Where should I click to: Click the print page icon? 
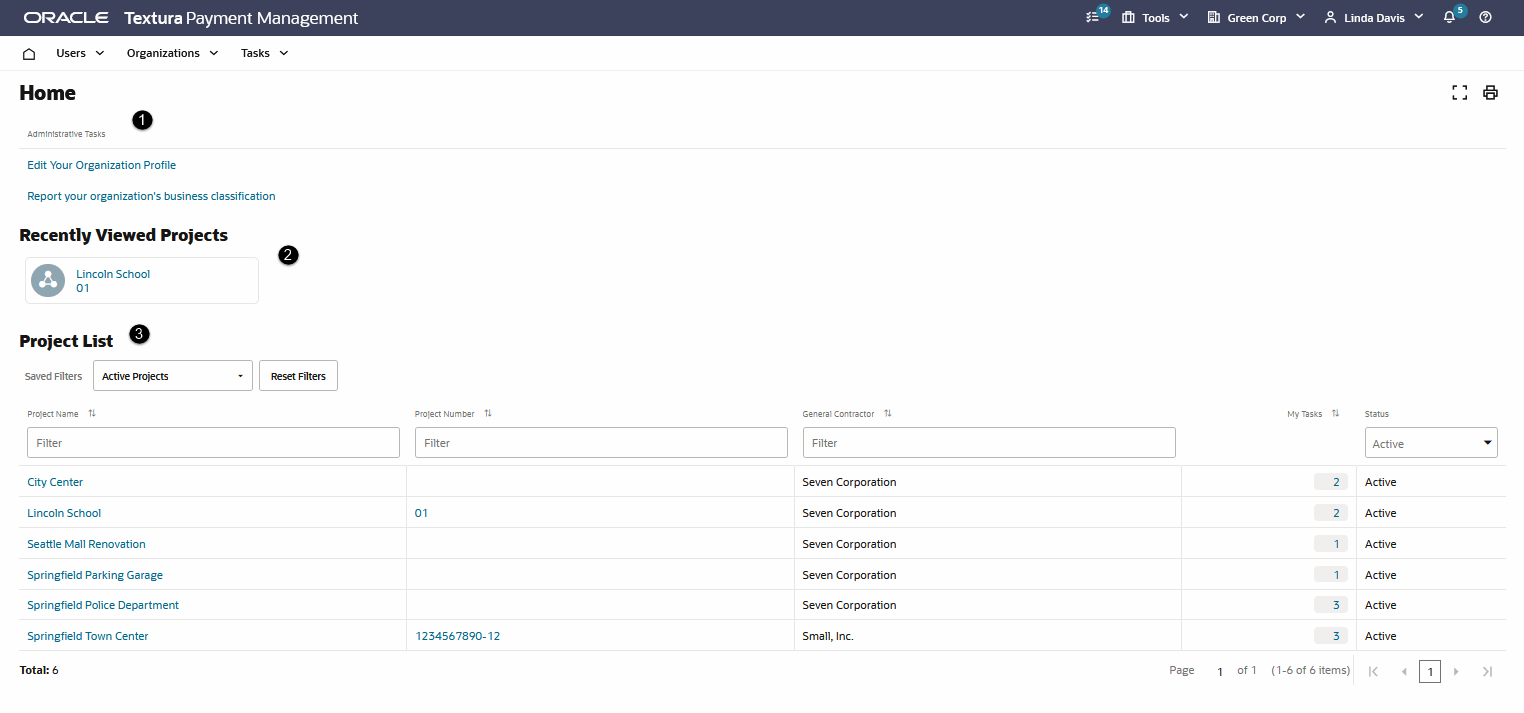pyautogui.click(x=1490, y=93)
